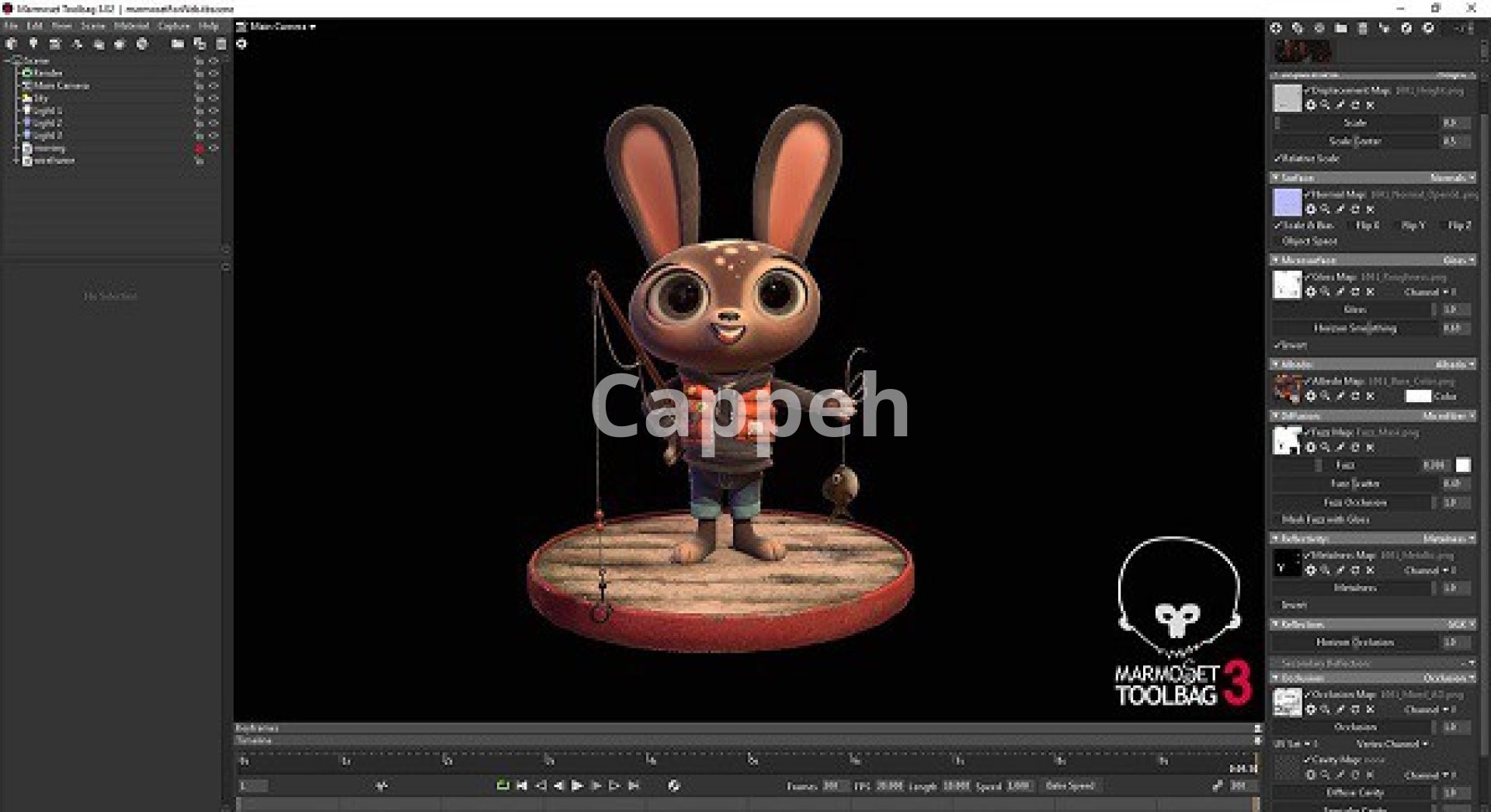Click the new material icon in material panel

pyautogui.click(x=1276, y=28)
